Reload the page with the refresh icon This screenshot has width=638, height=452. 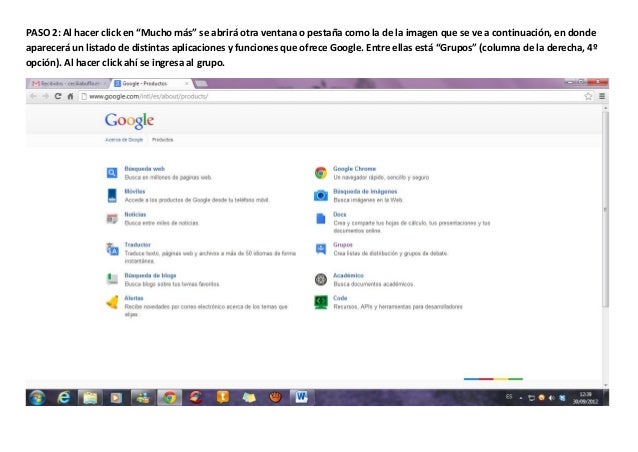coord(58,96)
